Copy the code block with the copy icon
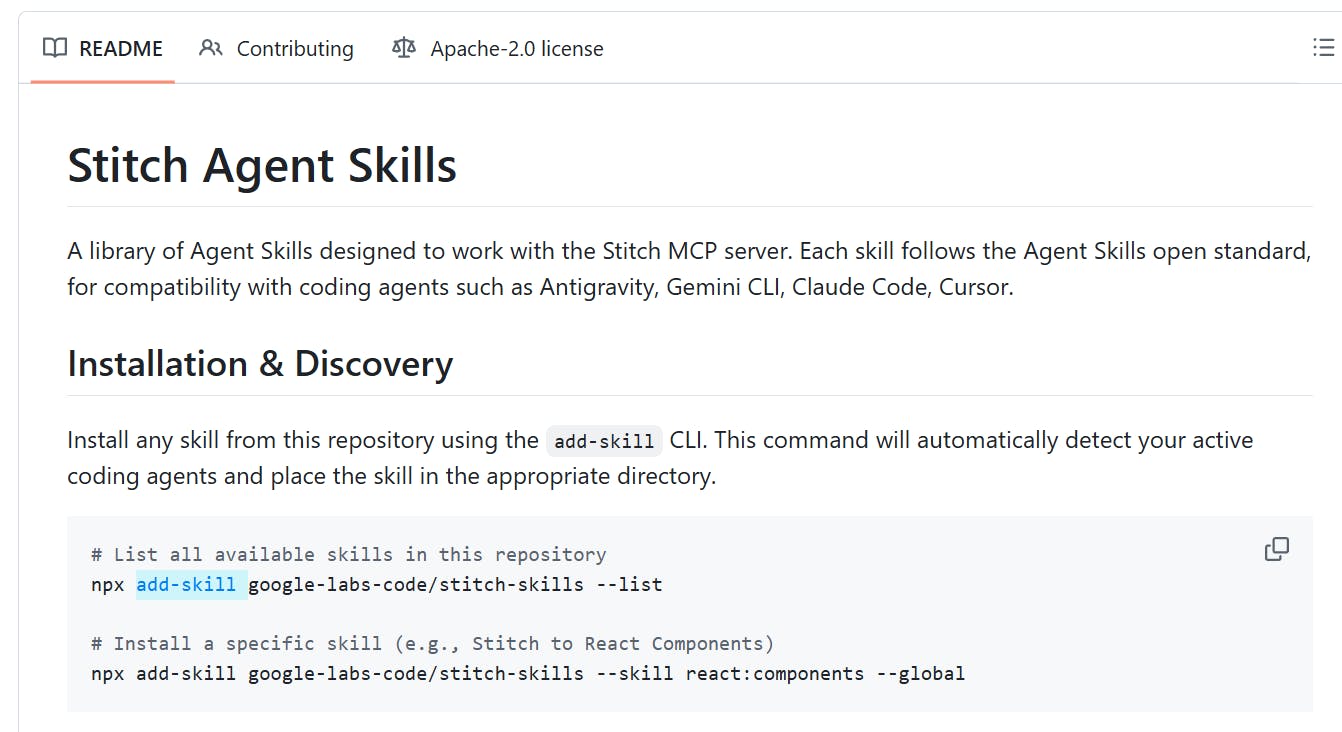This screenshot has height=732, width=1342. (x=1276, y=549)
